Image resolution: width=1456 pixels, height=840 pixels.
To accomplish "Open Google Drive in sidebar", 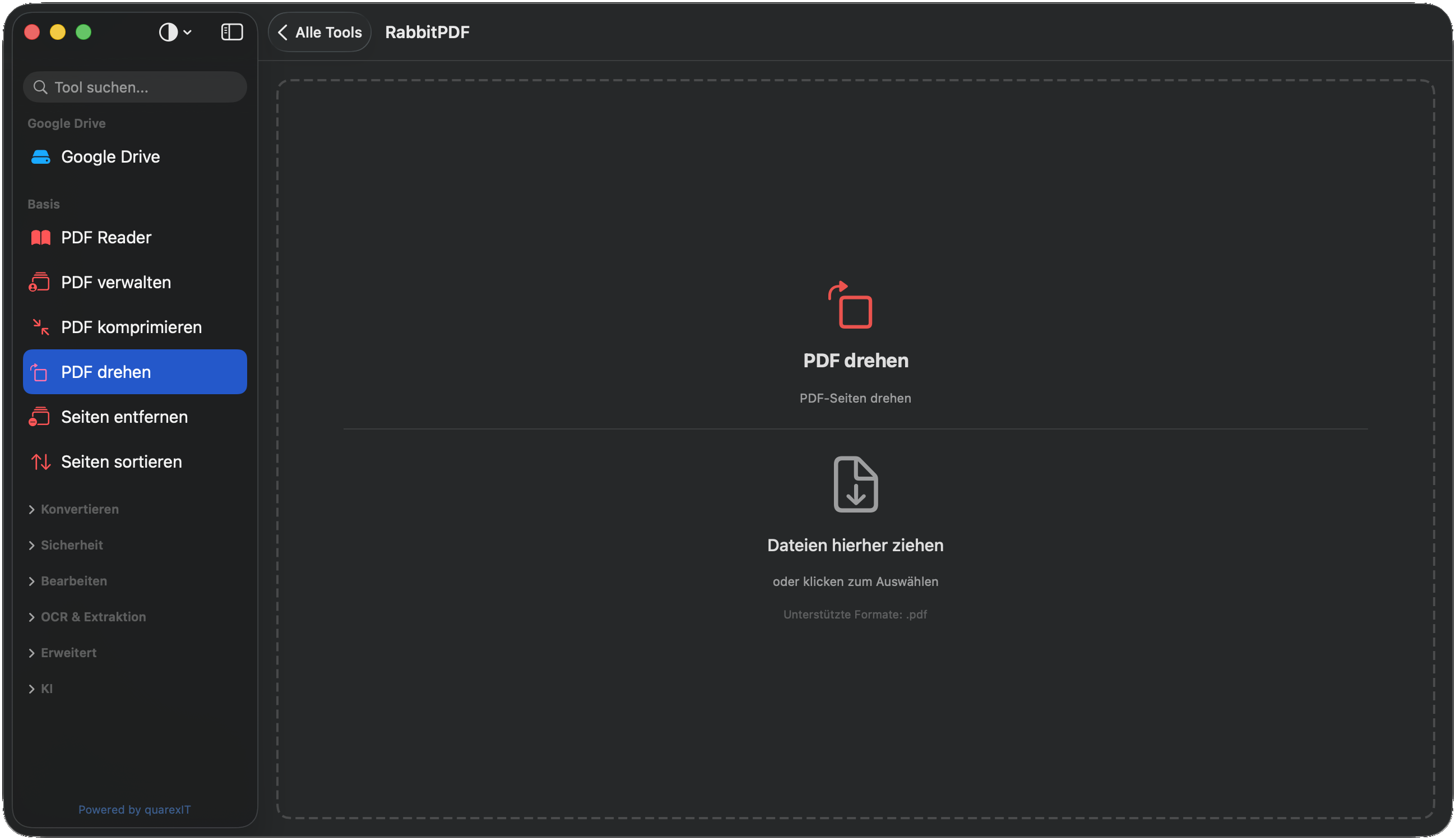I will 135,157.
